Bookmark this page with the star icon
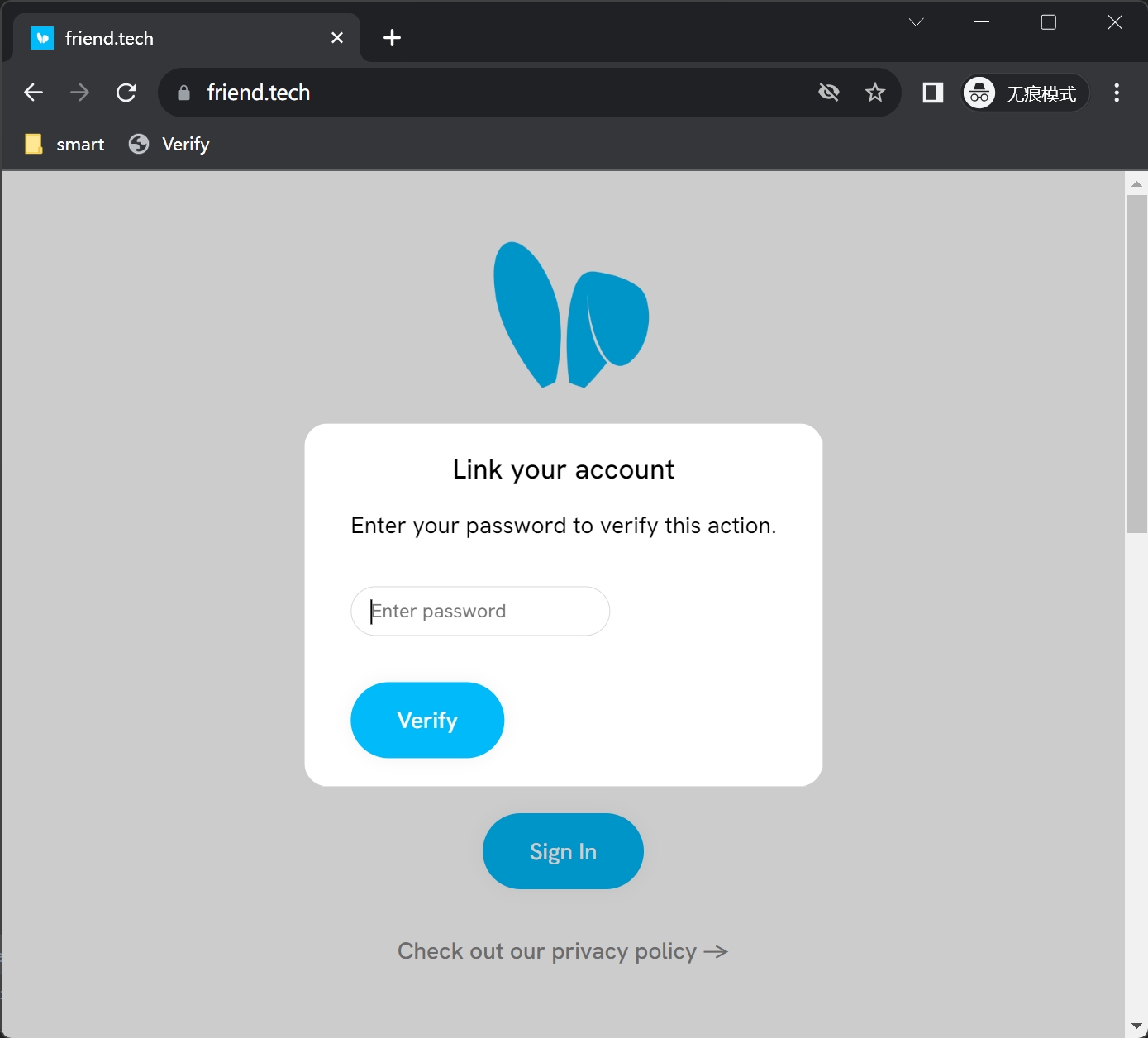Screen dimensions: 1148x1038 point(874,93)
